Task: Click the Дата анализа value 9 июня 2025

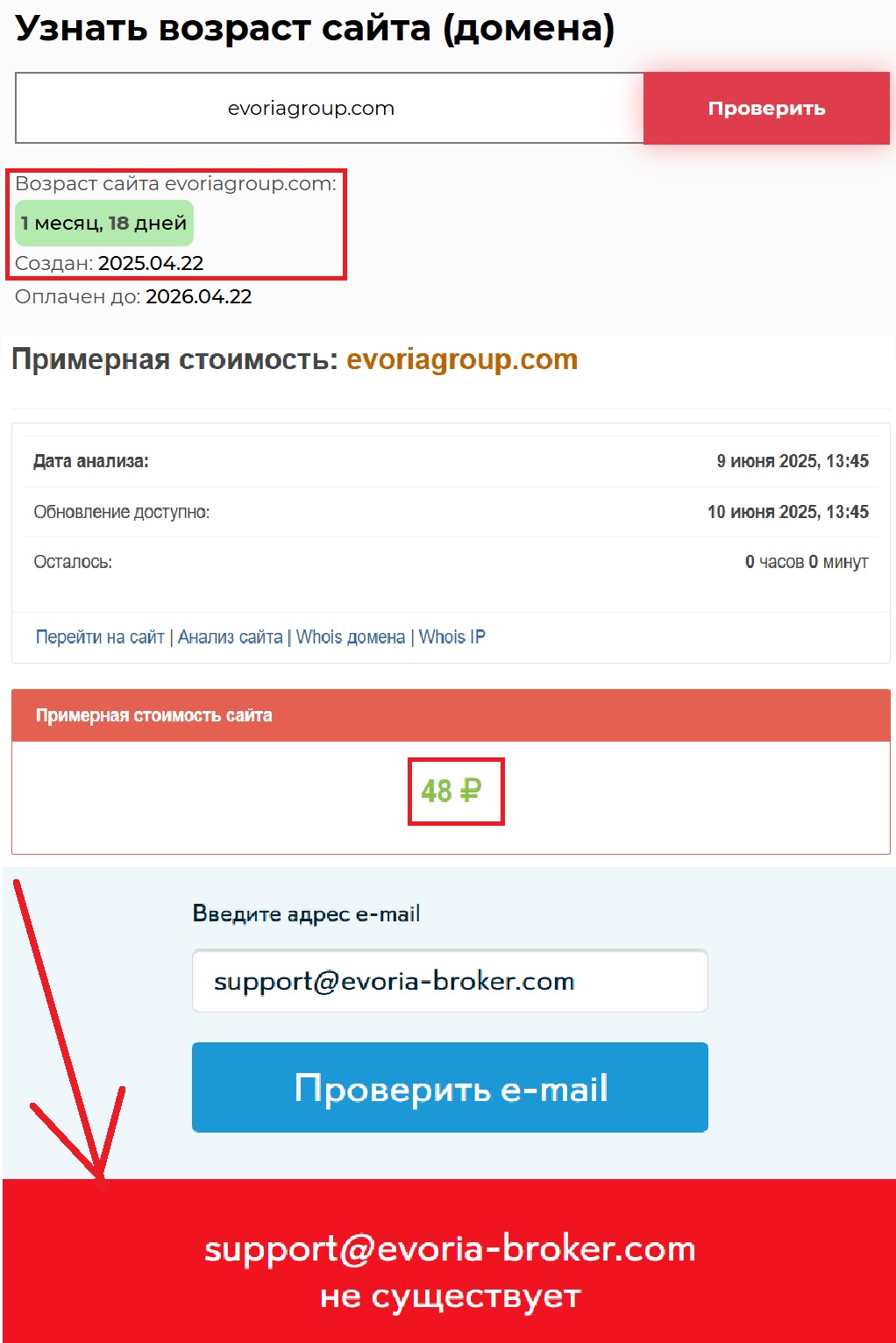Action: (793, 461)
